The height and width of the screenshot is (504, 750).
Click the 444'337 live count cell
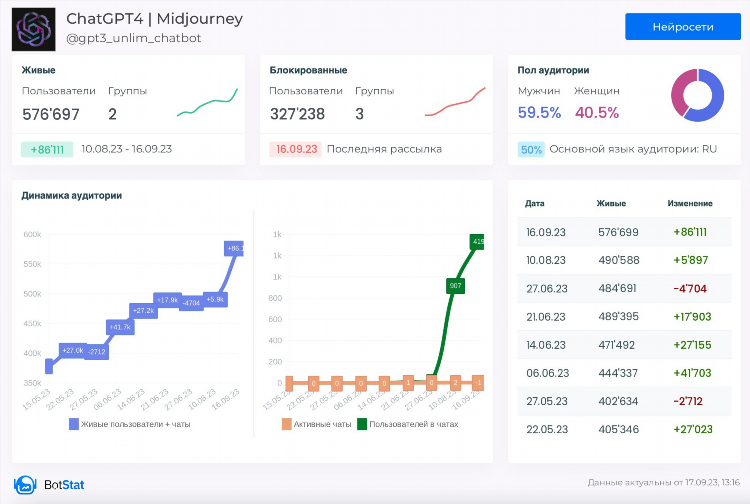point(618,373)
